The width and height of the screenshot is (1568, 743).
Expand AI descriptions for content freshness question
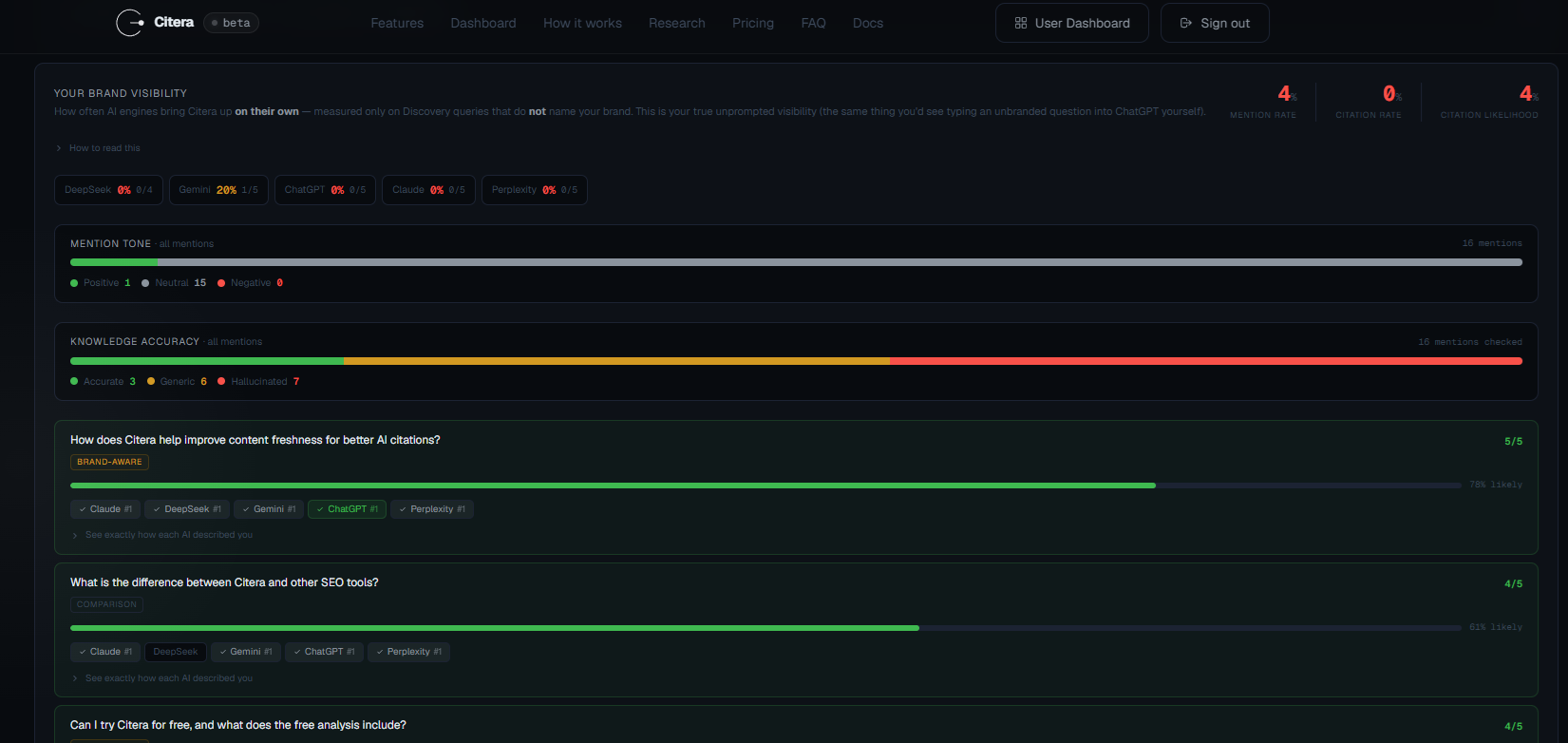click(162, 535)
